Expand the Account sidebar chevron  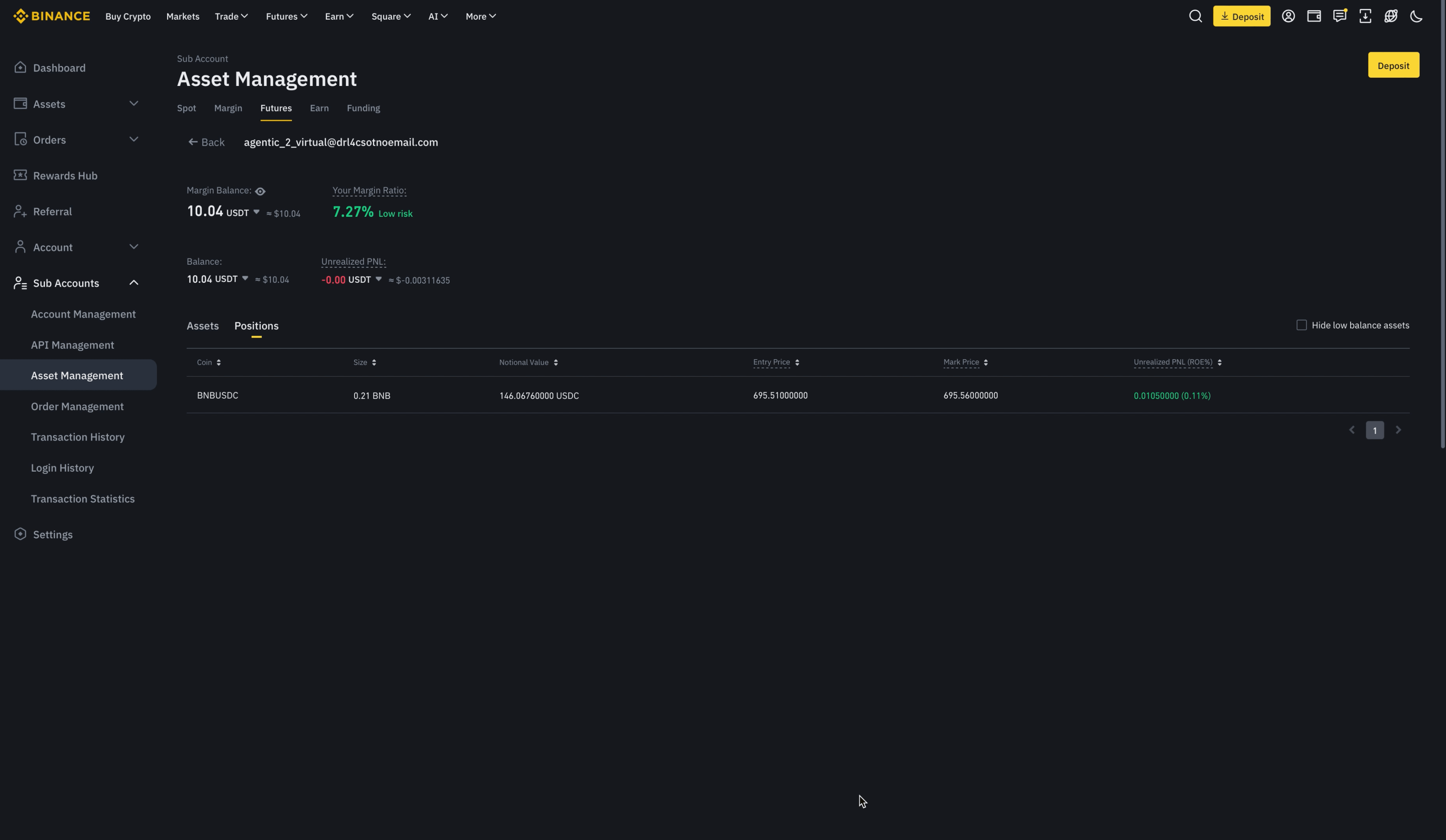[x=134, y=247]
